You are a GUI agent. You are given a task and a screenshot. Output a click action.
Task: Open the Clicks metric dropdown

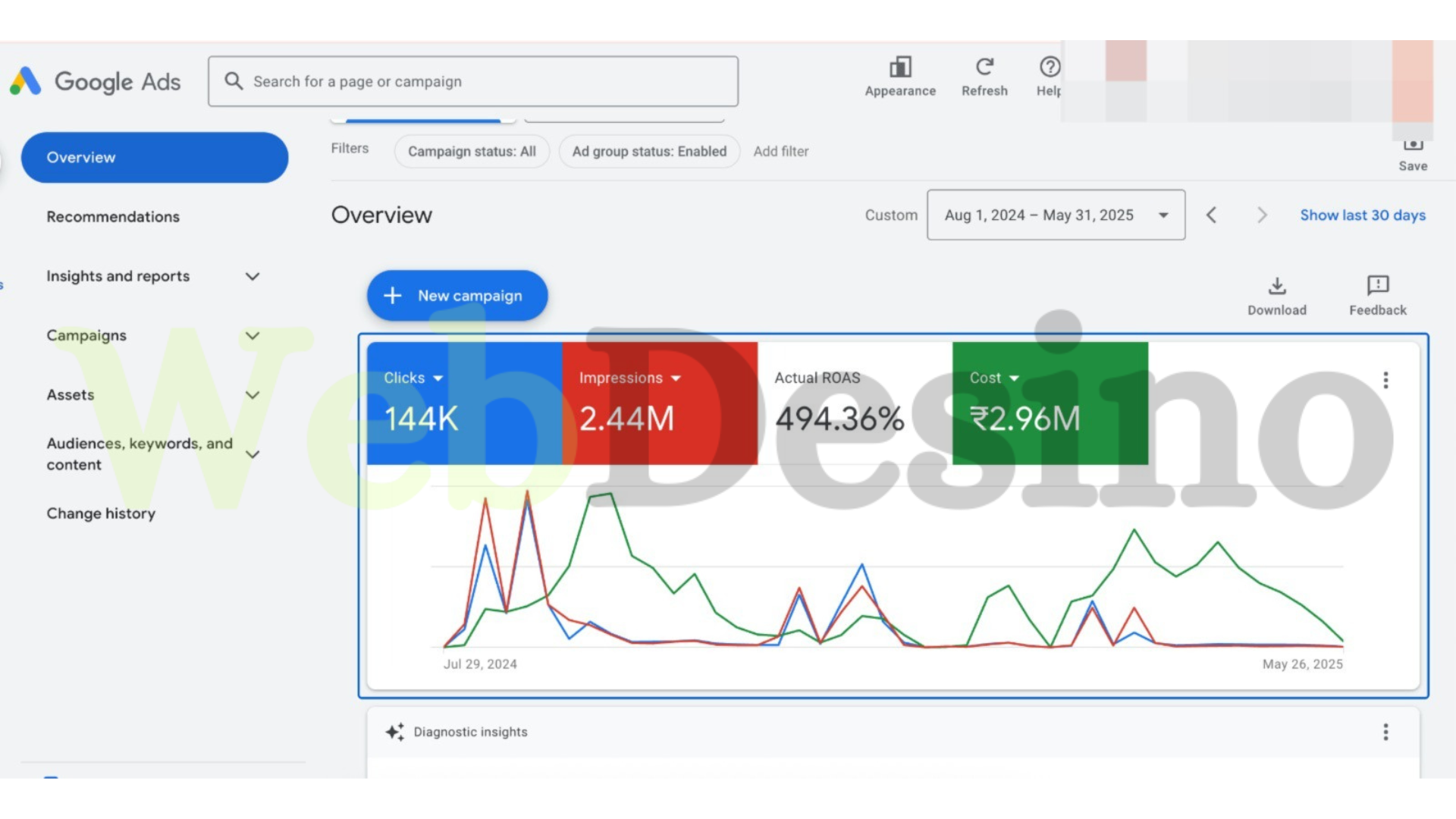click(x=438, y=378)
